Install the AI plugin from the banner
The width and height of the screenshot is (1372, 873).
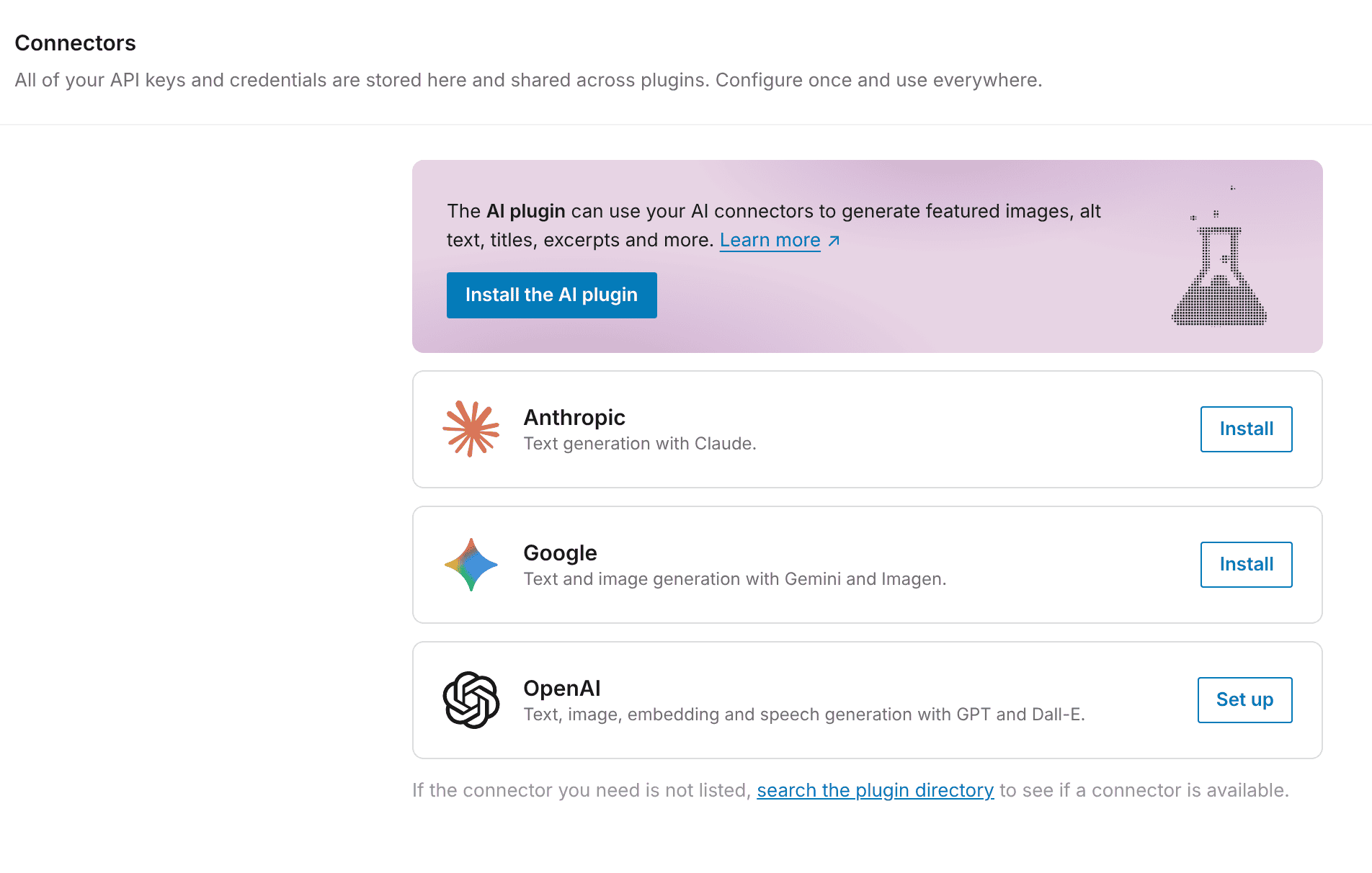point(552,295)
